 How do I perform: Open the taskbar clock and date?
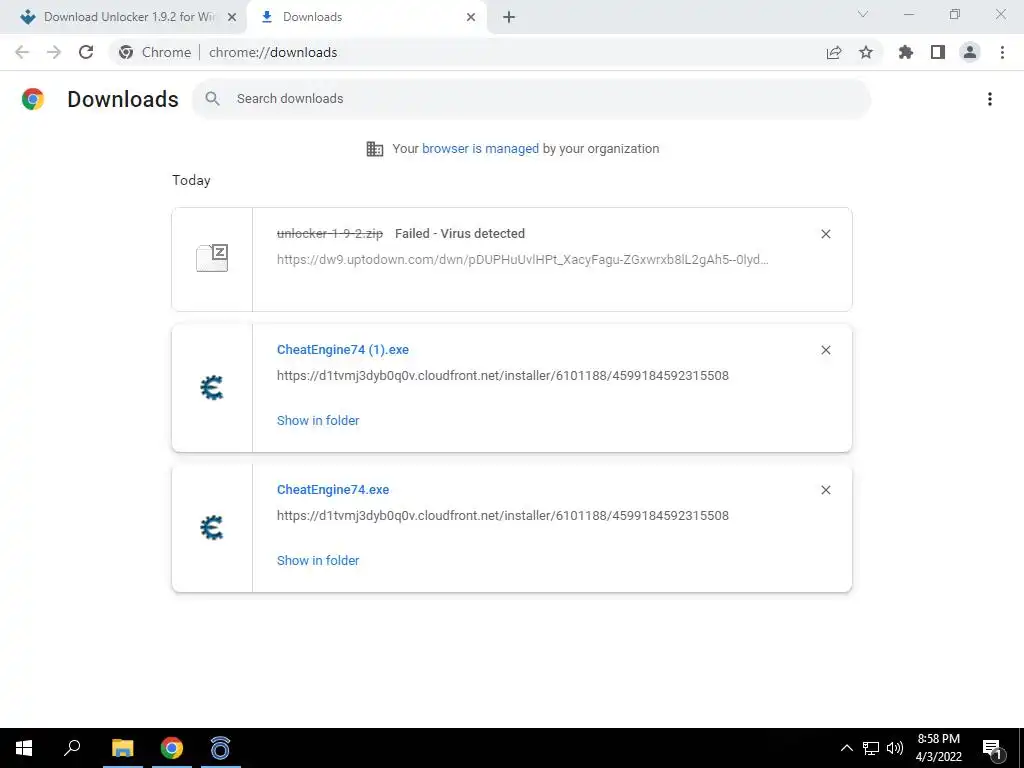[x=938, y=748]
